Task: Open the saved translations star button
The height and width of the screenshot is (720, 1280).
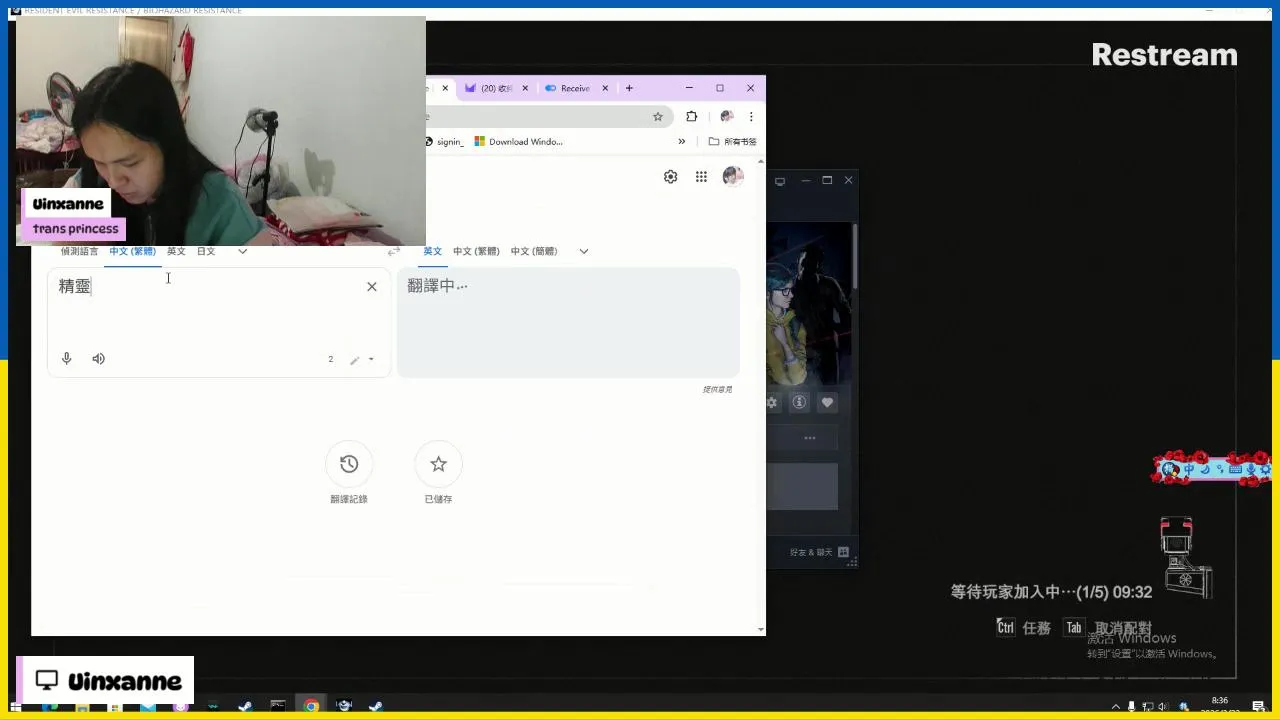Action: click(x=438, y=464)
